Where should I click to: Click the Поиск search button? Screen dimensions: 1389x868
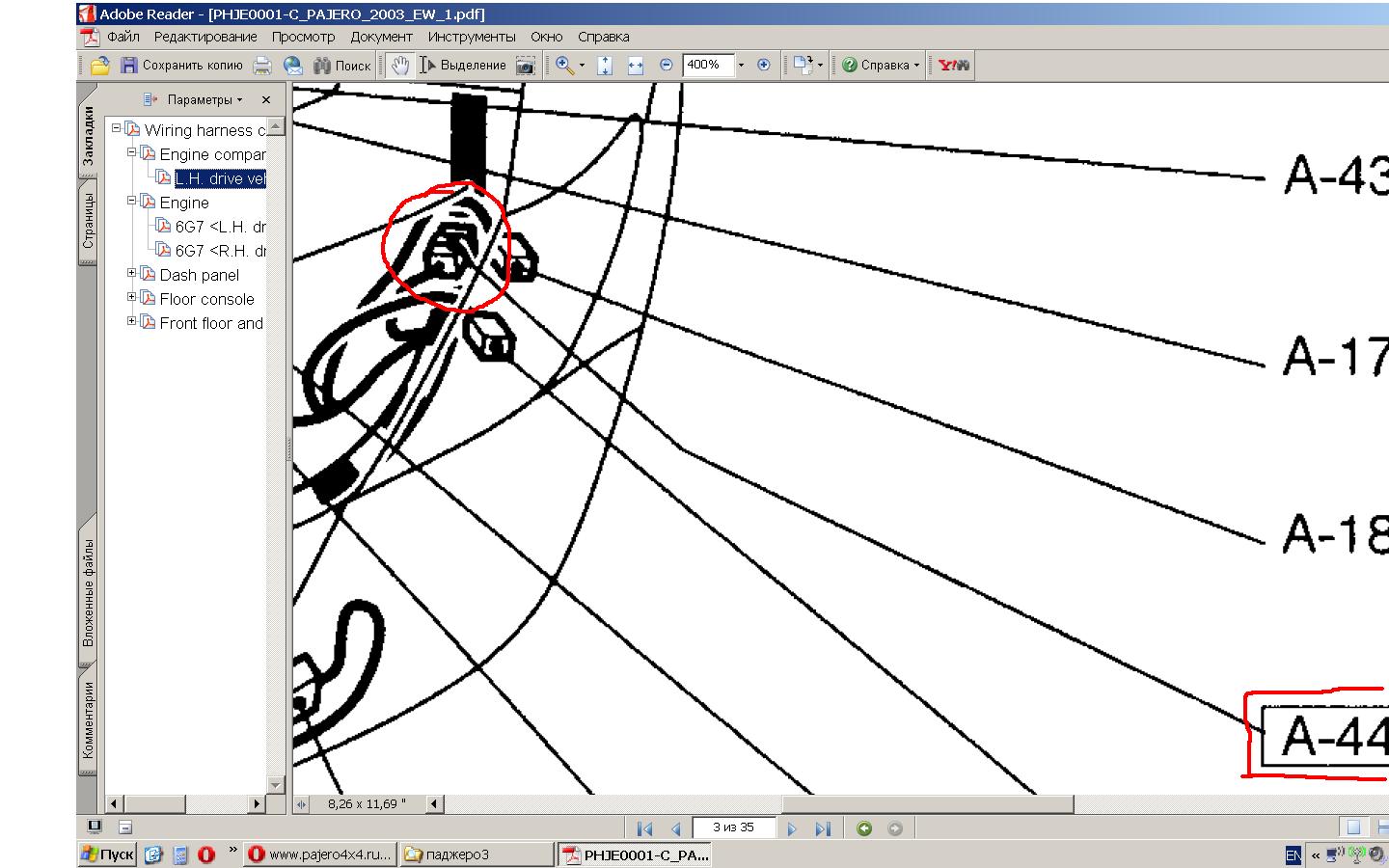click(x=342, y=66)
